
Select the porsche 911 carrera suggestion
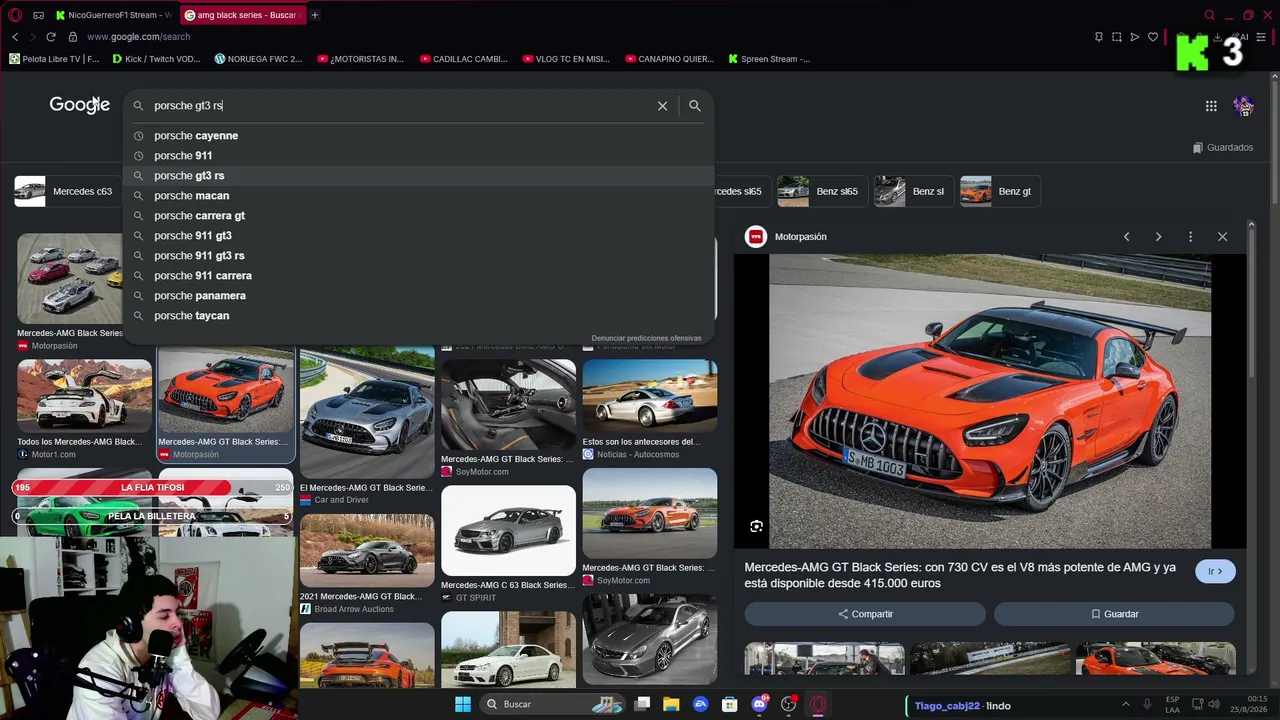(x=418, y=276)
